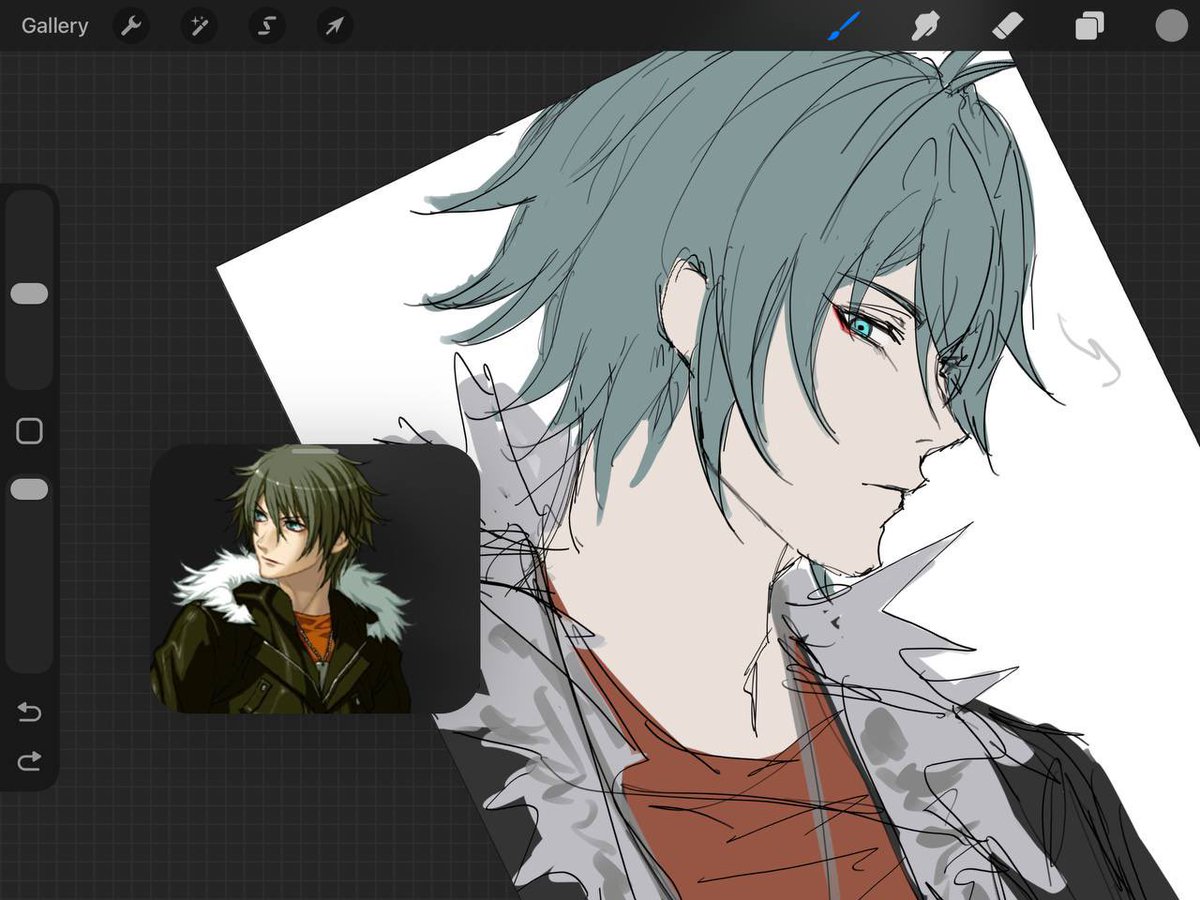
Task: Click the brush opacity slider handle
Action: click(29, 489)
